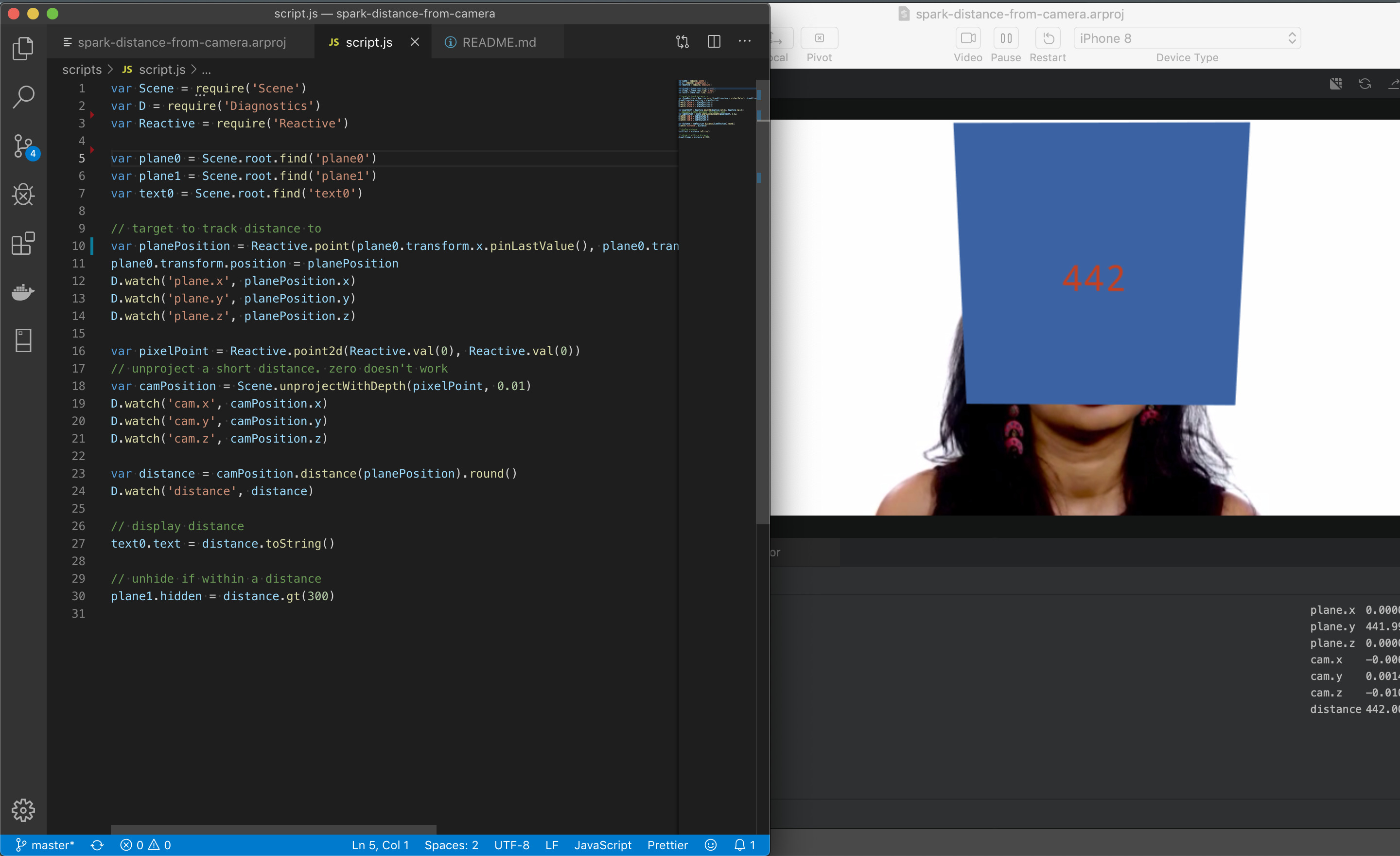Open the Search view in activity bar
1400x856 pixels.
pyautogui.click(x=23, y=97)
